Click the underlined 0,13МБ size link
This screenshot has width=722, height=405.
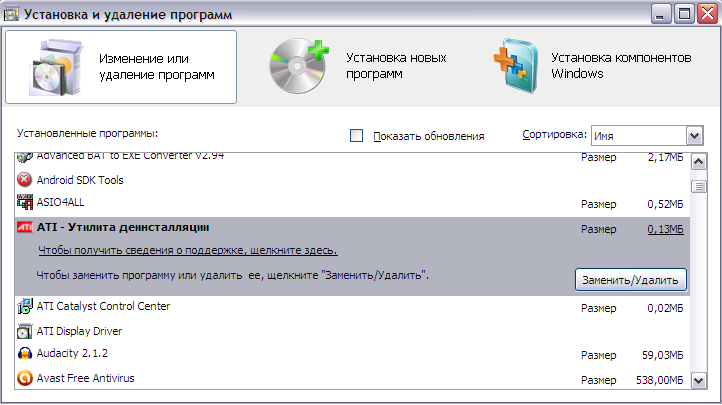tap(665, 229)
